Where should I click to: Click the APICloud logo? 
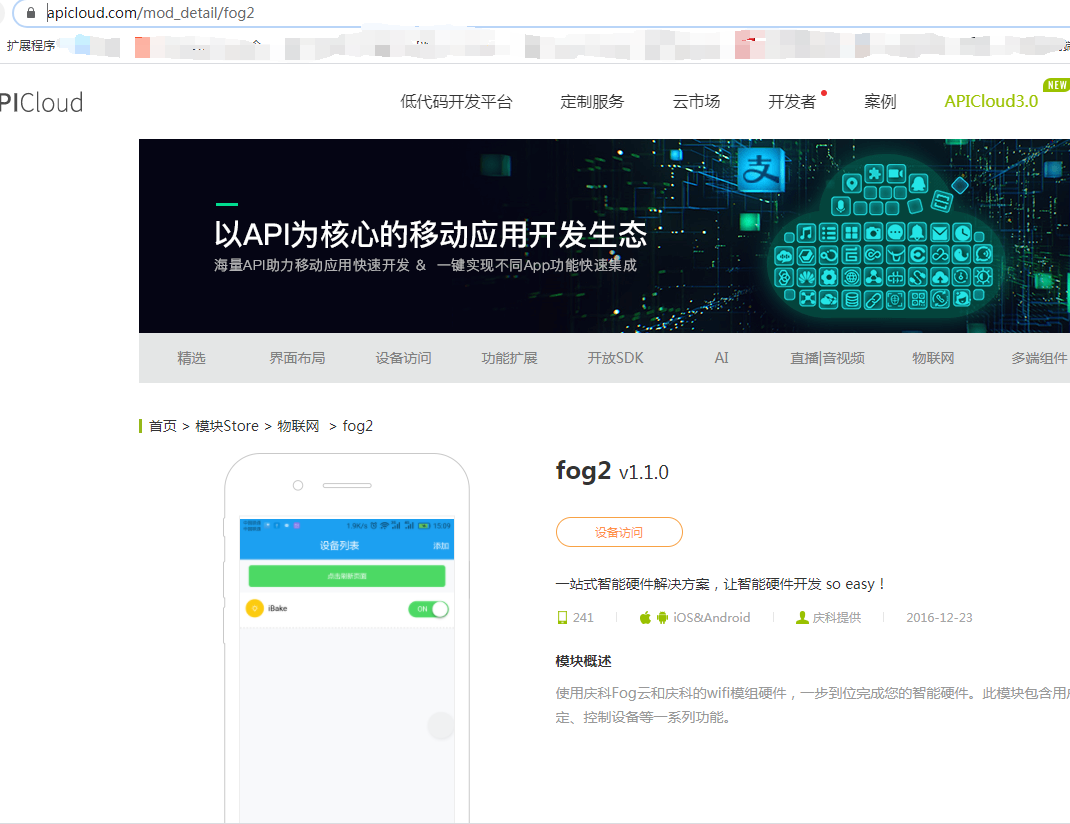tap(41, 102)
